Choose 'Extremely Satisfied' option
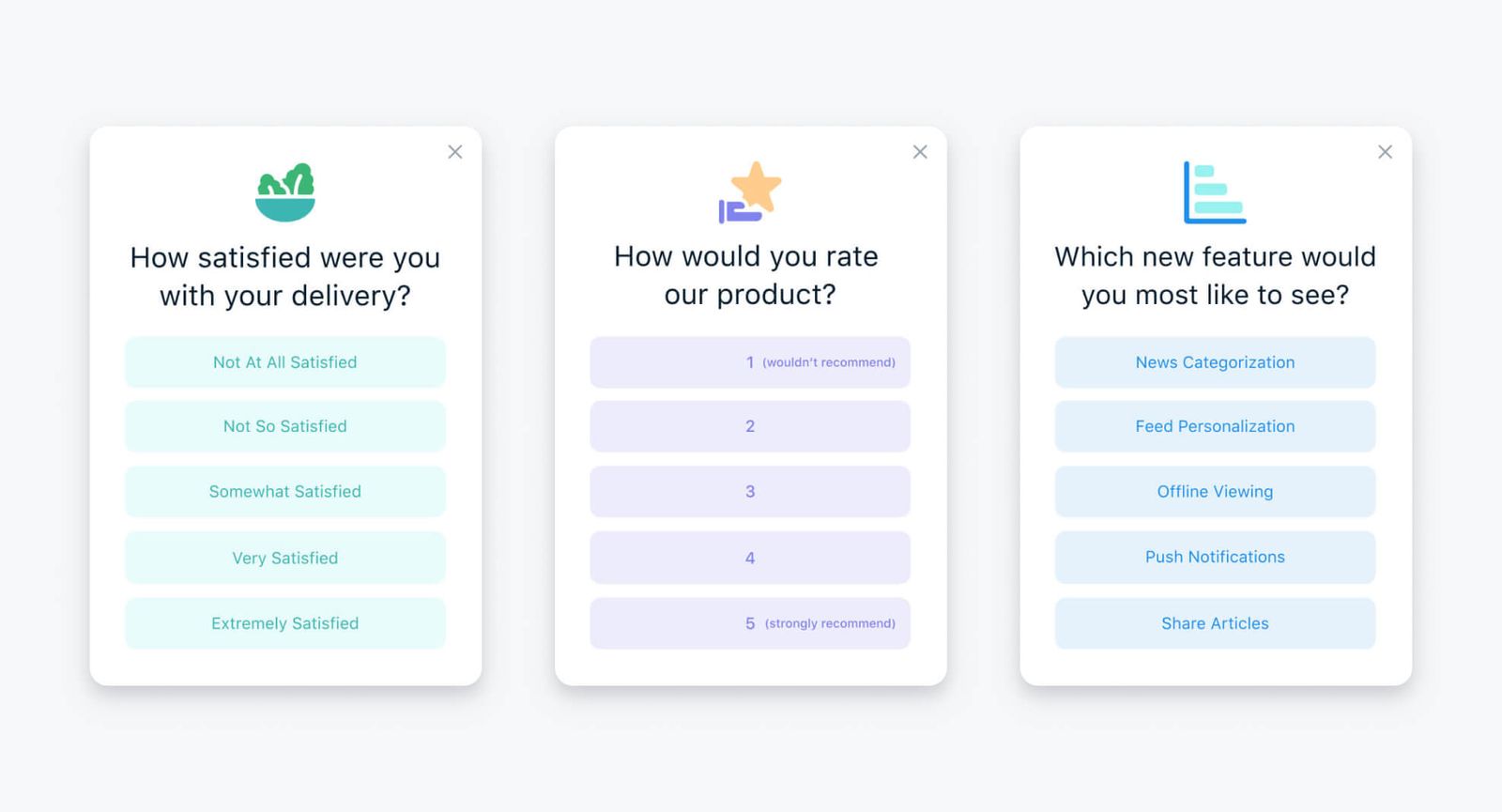 pyautogui.click(x=284, y=623)
